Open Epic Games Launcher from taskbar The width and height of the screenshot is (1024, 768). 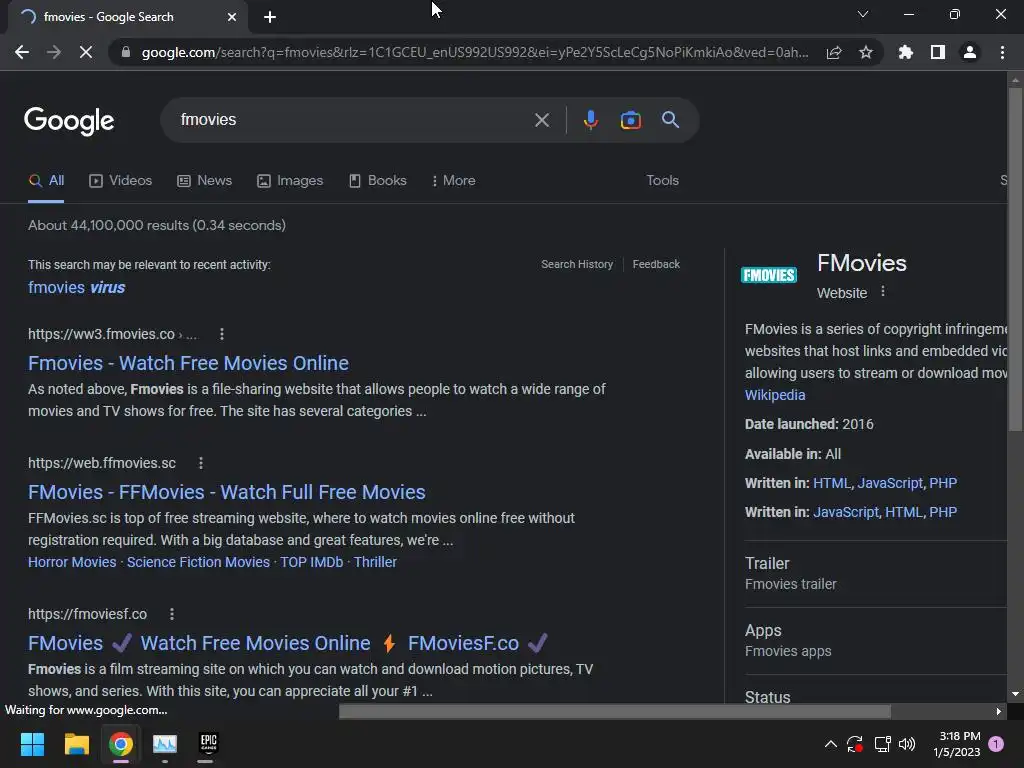click(x=208, y=744)
